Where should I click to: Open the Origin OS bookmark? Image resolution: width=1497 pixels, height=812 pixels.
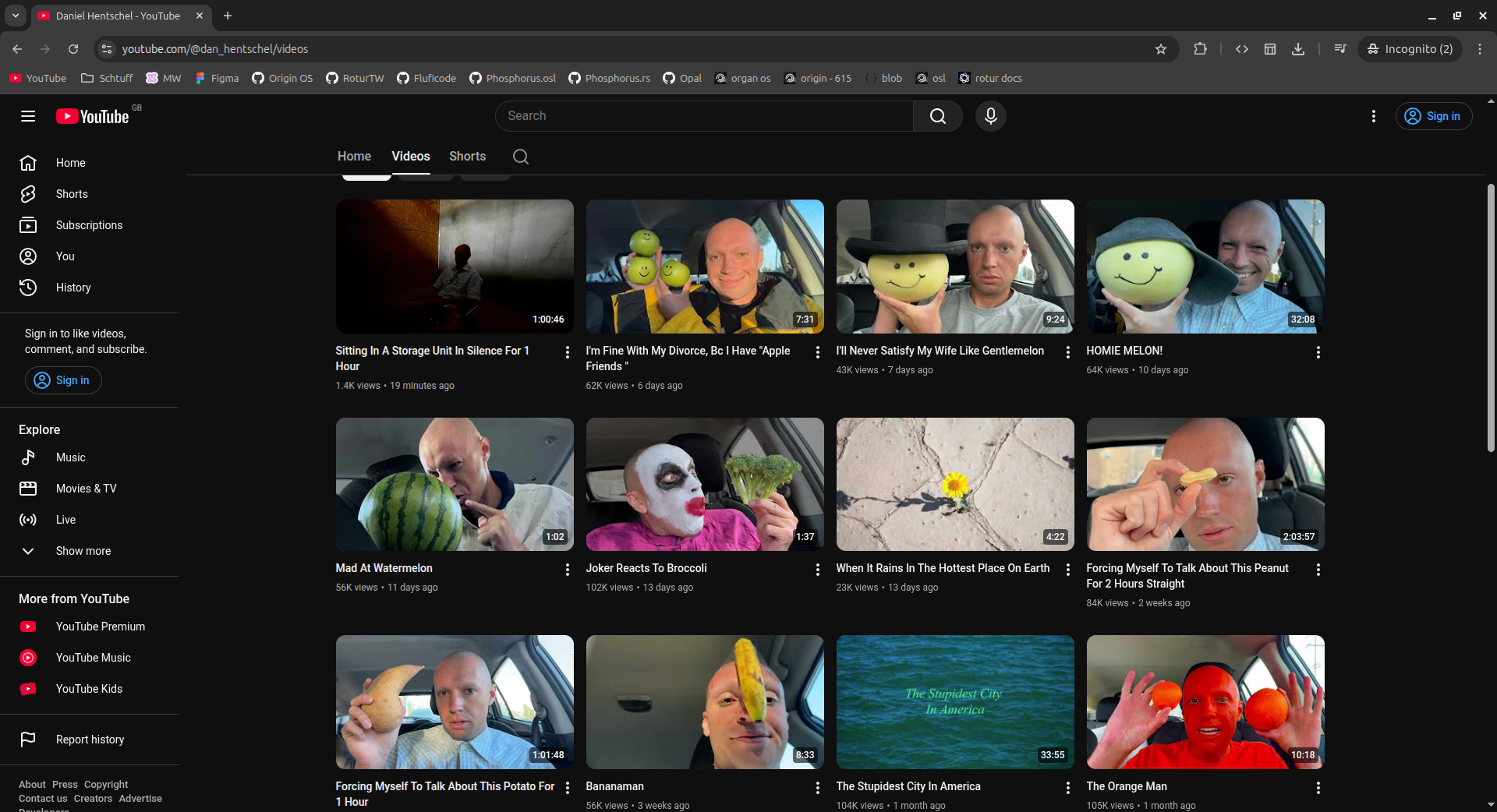(282, 78)
